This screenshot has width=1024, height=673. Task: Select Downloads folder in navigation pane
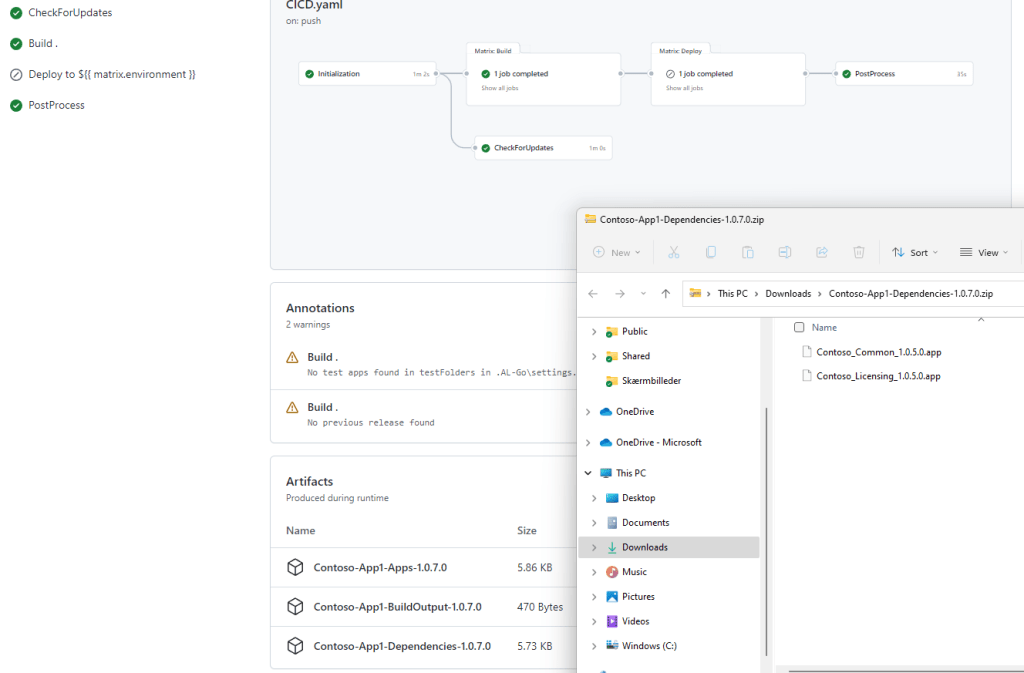tap(645, 547)
